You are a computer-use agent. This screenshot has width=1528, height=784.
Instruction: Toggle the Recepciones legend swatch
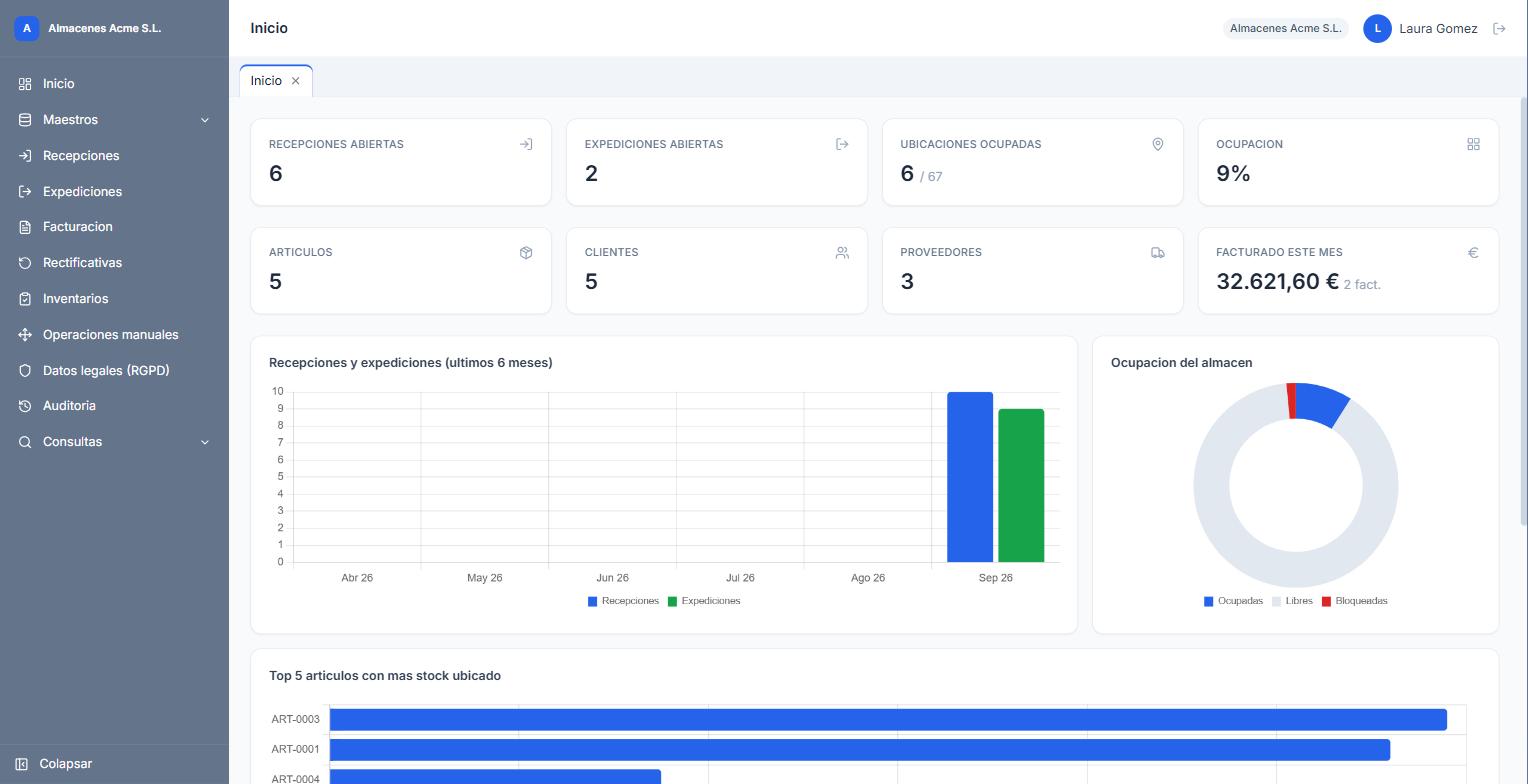(x=592, y=602)
